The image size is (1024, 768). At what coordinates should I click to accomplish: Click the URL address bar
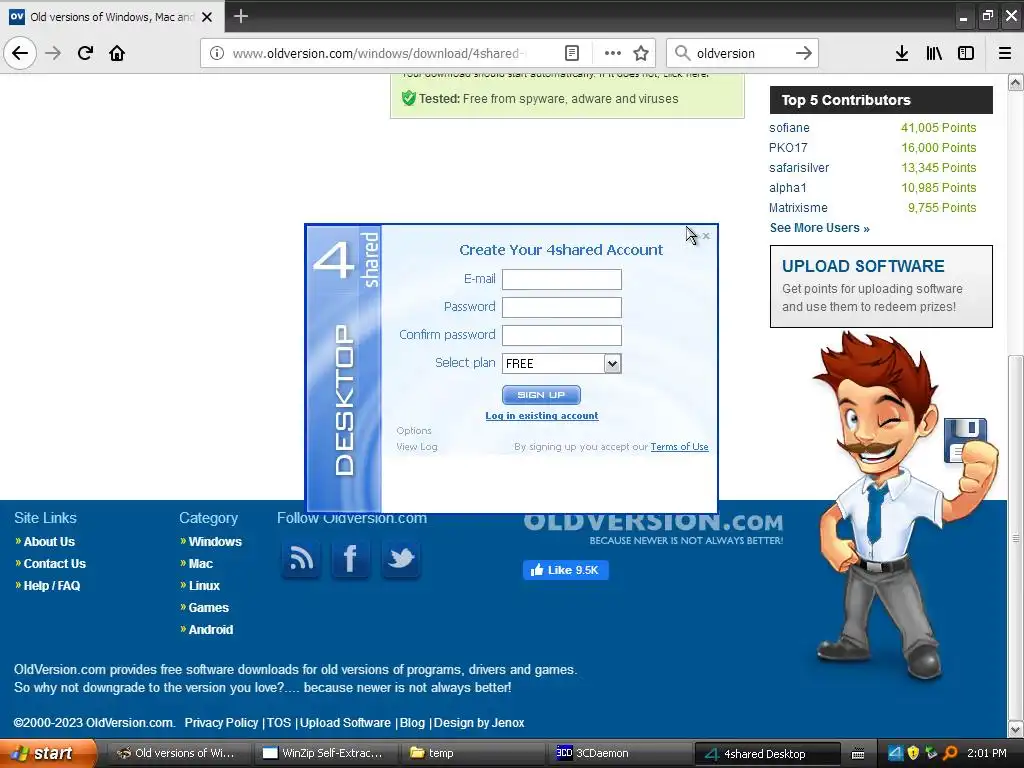coord(379,53)
